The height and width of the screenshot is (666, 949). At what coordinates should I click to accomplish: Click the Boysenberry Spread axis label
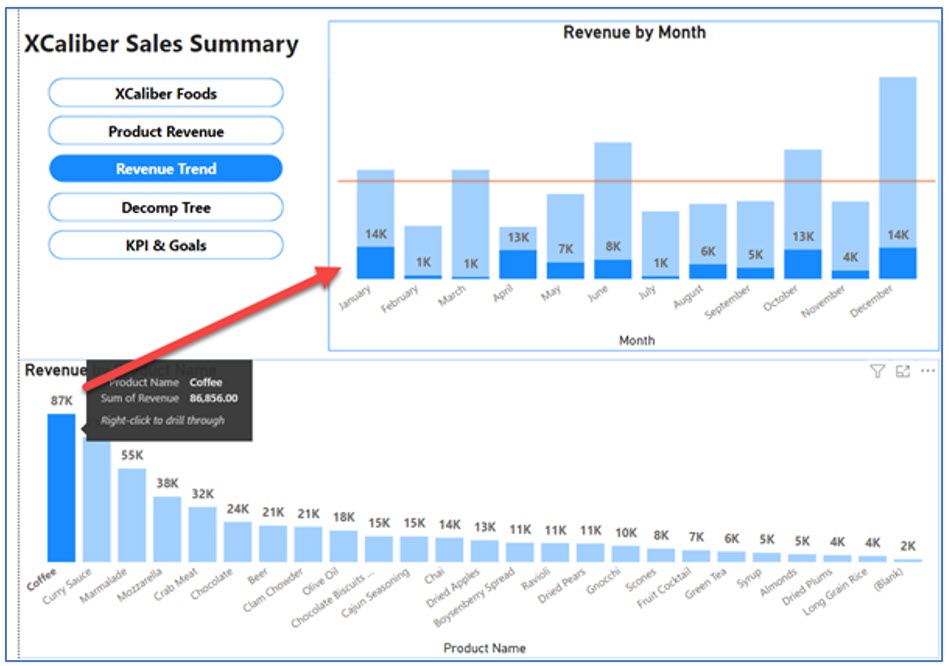click(474, 596)
